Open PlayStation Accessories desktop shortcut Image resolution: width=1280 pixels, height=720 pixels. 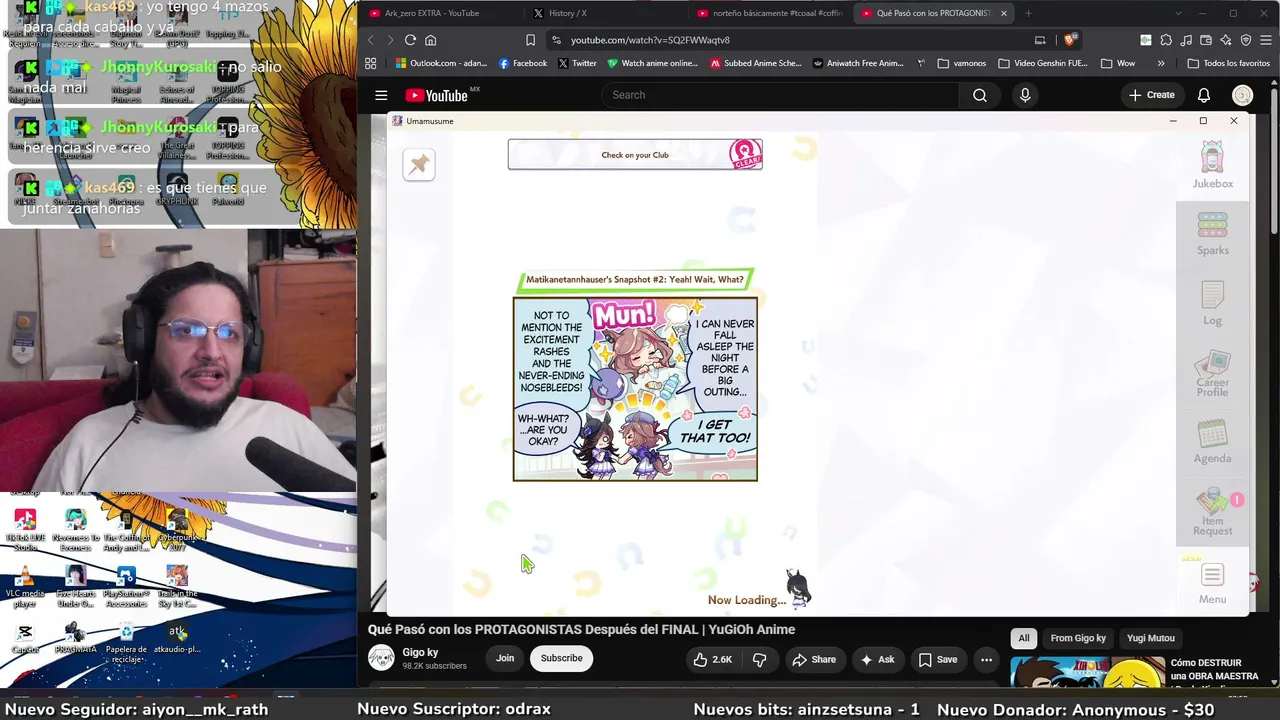(126, 586)
